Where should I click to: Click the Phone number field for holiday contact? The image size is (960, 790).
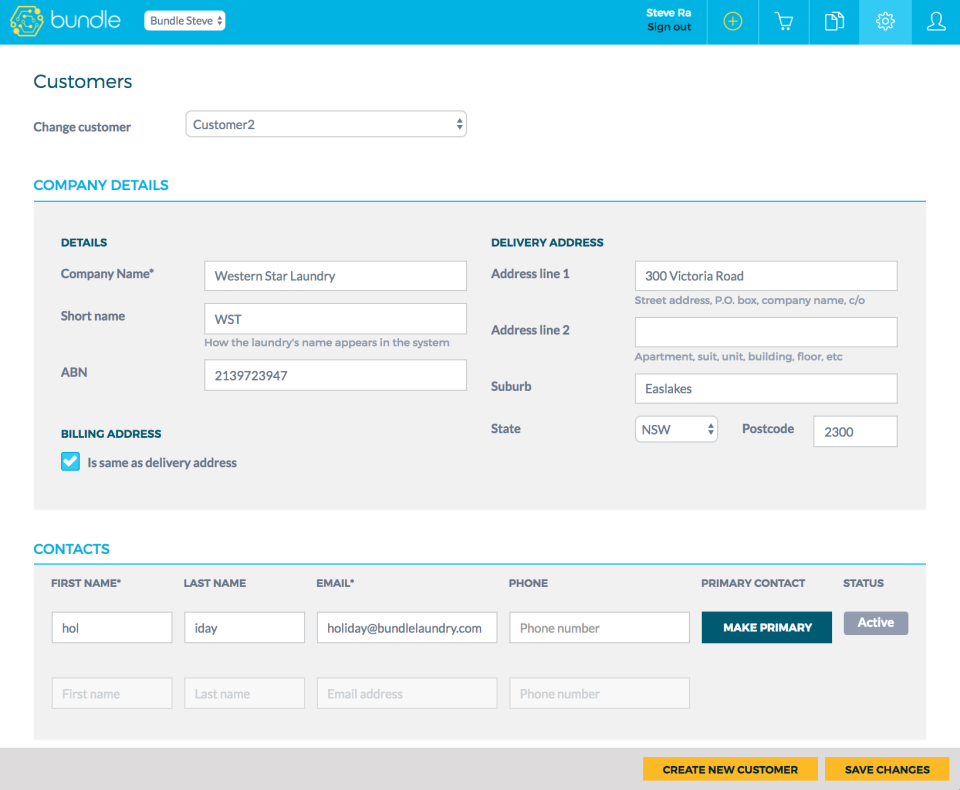599,627
